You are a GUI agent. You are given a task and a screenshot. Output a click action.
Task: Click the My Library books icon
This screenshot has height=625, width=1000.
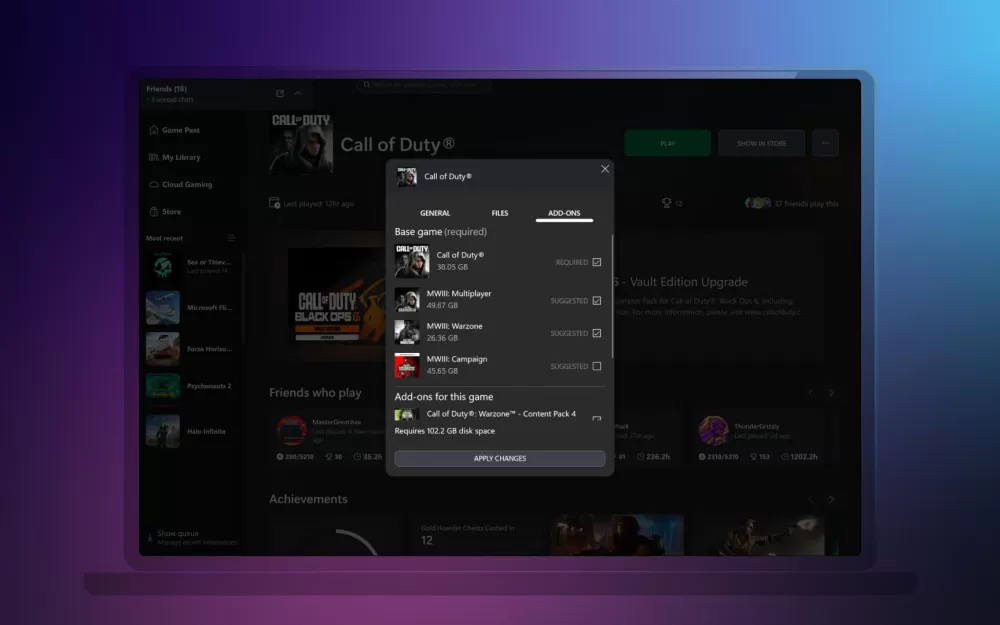click(154, 157)
